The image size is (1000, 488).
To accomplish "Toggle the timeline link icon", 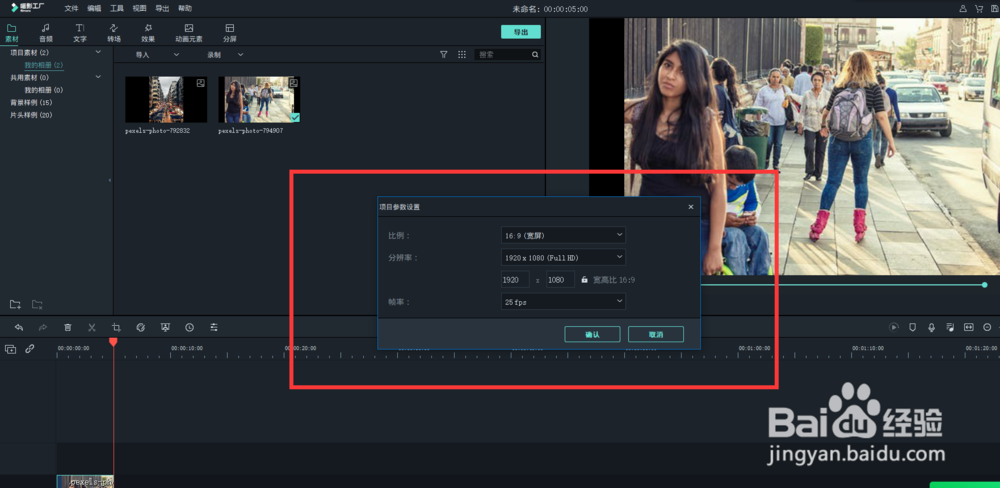I will pos(29,349).
